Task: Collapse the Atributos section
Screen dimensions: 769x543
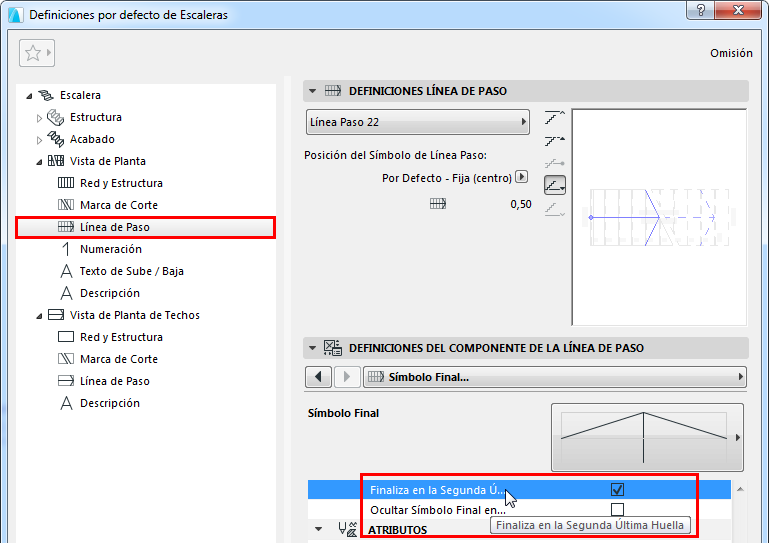Action: [319, 529]
